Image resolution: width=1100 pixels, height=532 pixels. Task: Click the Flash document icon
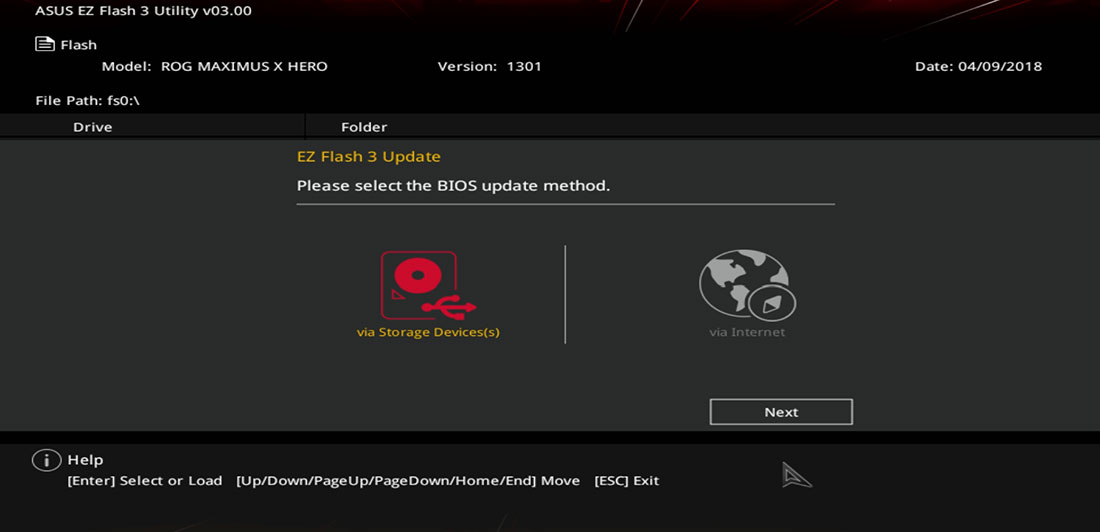pos(45,44)
